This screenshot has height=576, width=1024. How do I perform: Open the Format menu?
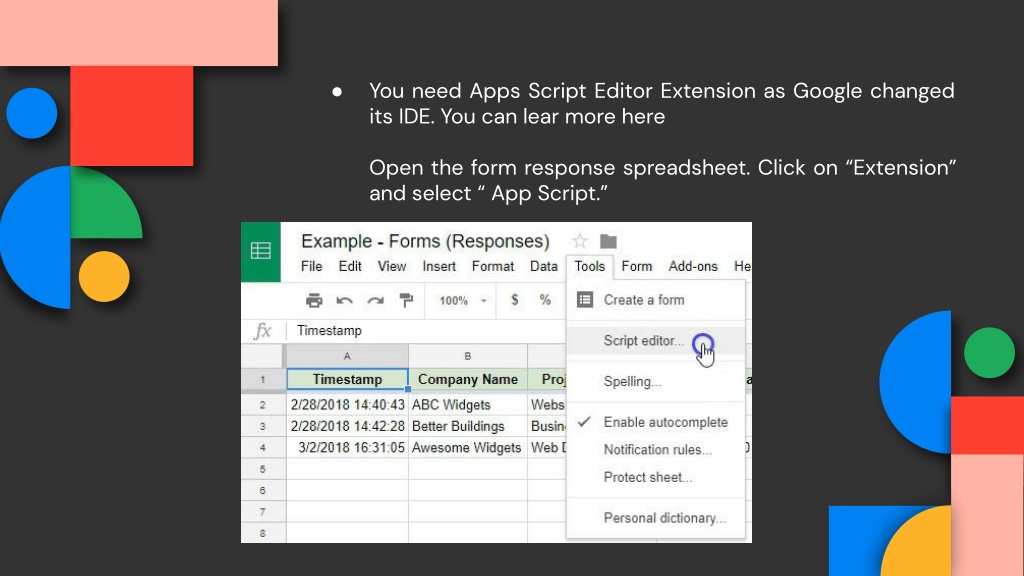(493, 266)
